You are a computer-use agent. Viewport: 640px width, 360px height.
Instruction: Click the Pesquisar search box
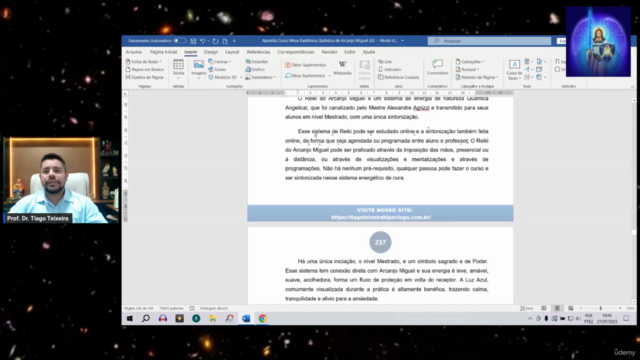pos(489,41)
